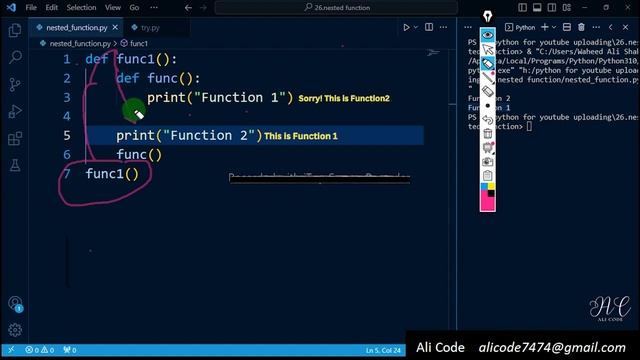The width and height of the screenshot is (640, 360).
Task: Split the editor to the right
Action: (x=429, y=27)
